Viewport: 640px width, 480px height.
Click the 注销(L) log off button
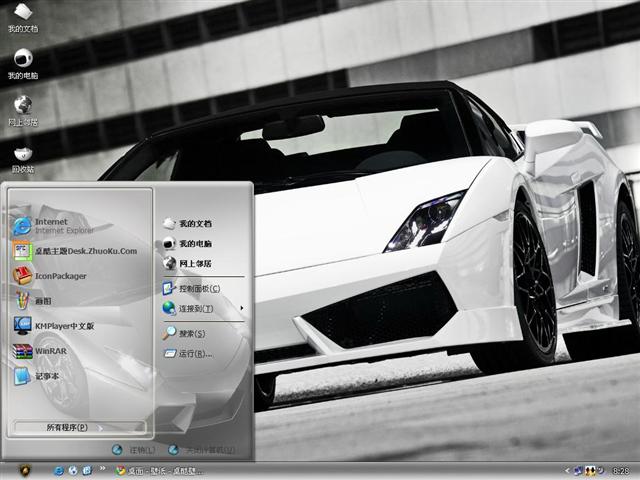pyautogui.click(x=134, y=450)
